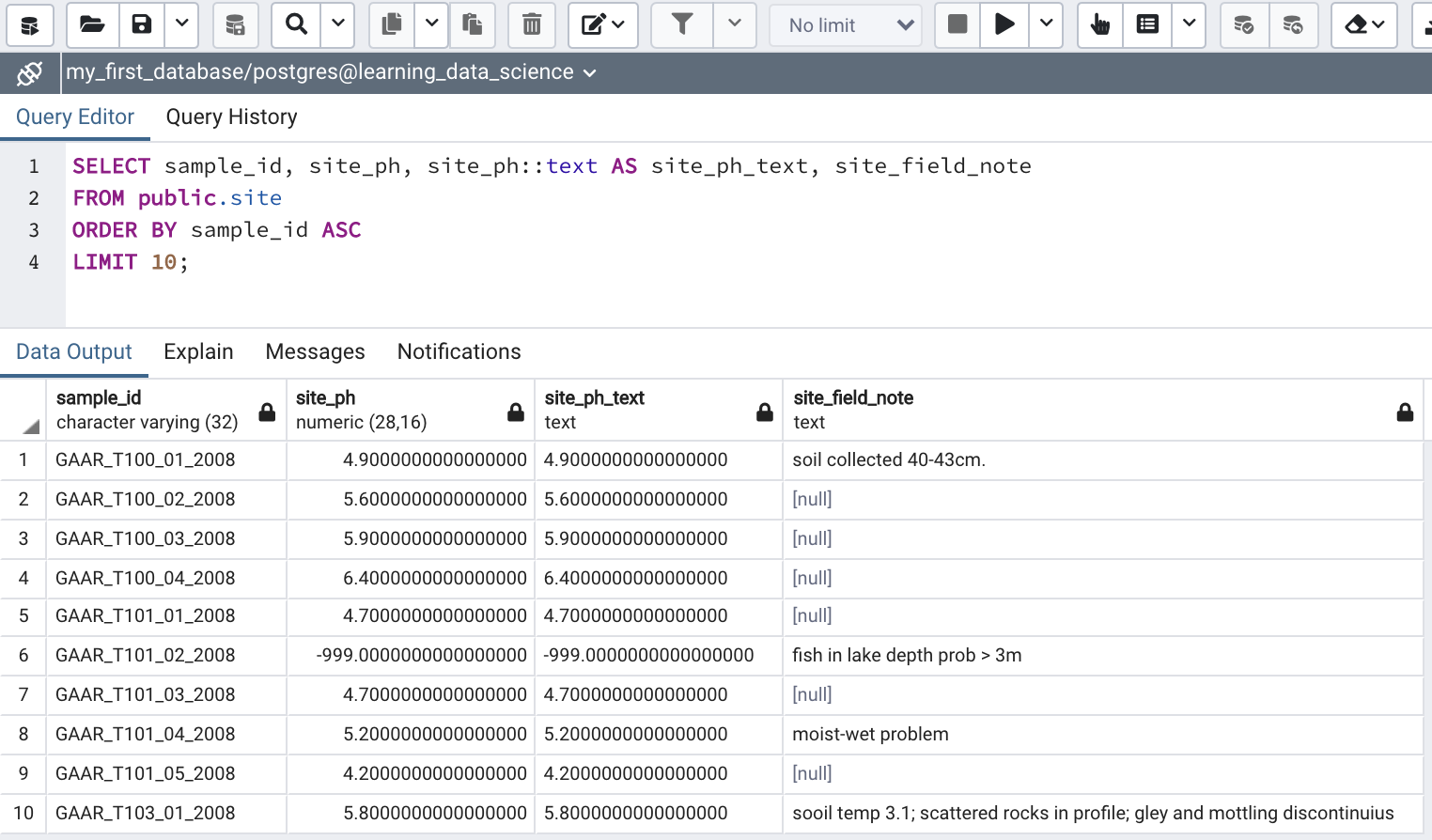Viewport: 1432px width, 840px height.
Task: Open the Execute options dropdown arrow
Action: (x=1046, y=24)
